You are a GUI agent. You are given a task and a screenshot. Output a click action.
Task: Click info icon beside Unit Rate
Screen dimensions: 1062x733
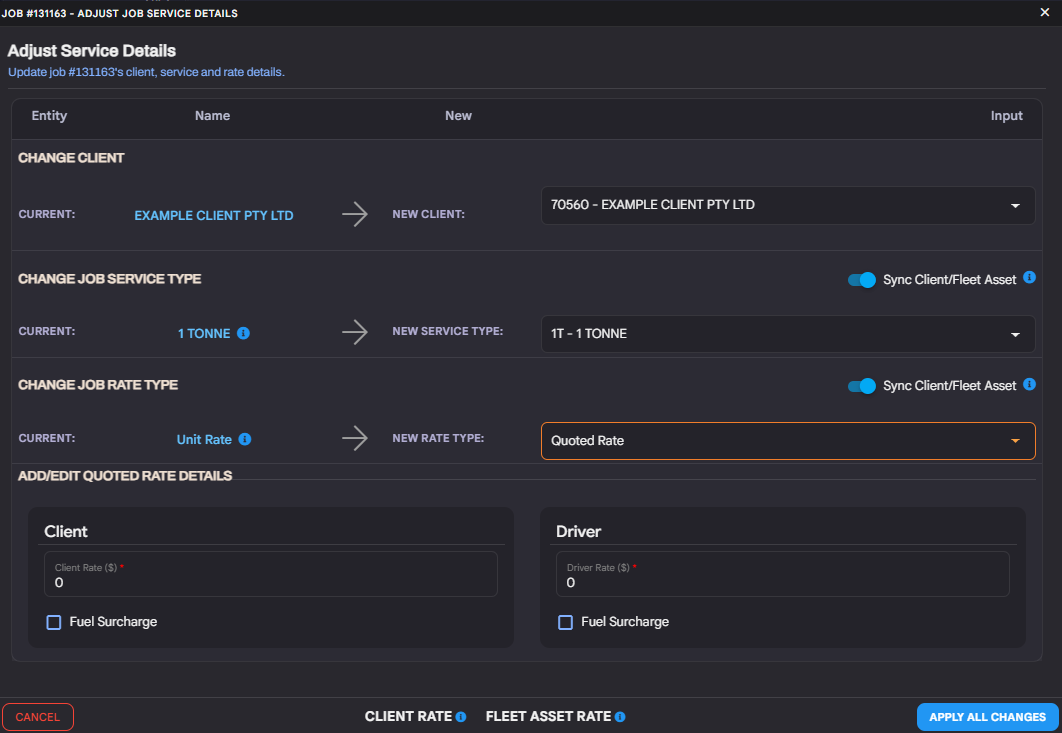coord(245,440)
